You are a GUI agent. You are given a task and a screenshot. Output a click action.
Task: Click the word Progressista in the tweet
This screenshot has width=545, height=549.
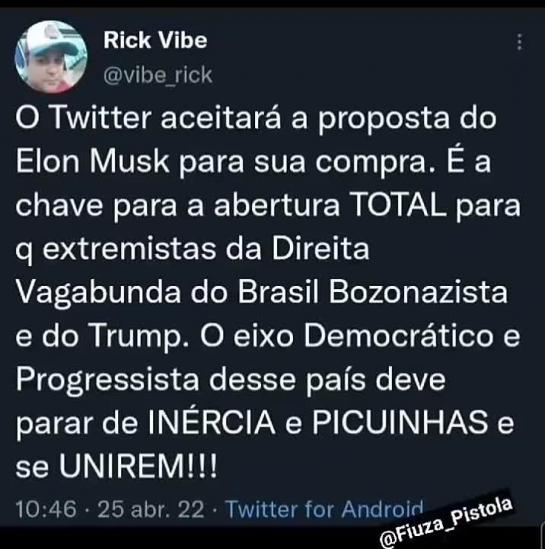point(108,381)
